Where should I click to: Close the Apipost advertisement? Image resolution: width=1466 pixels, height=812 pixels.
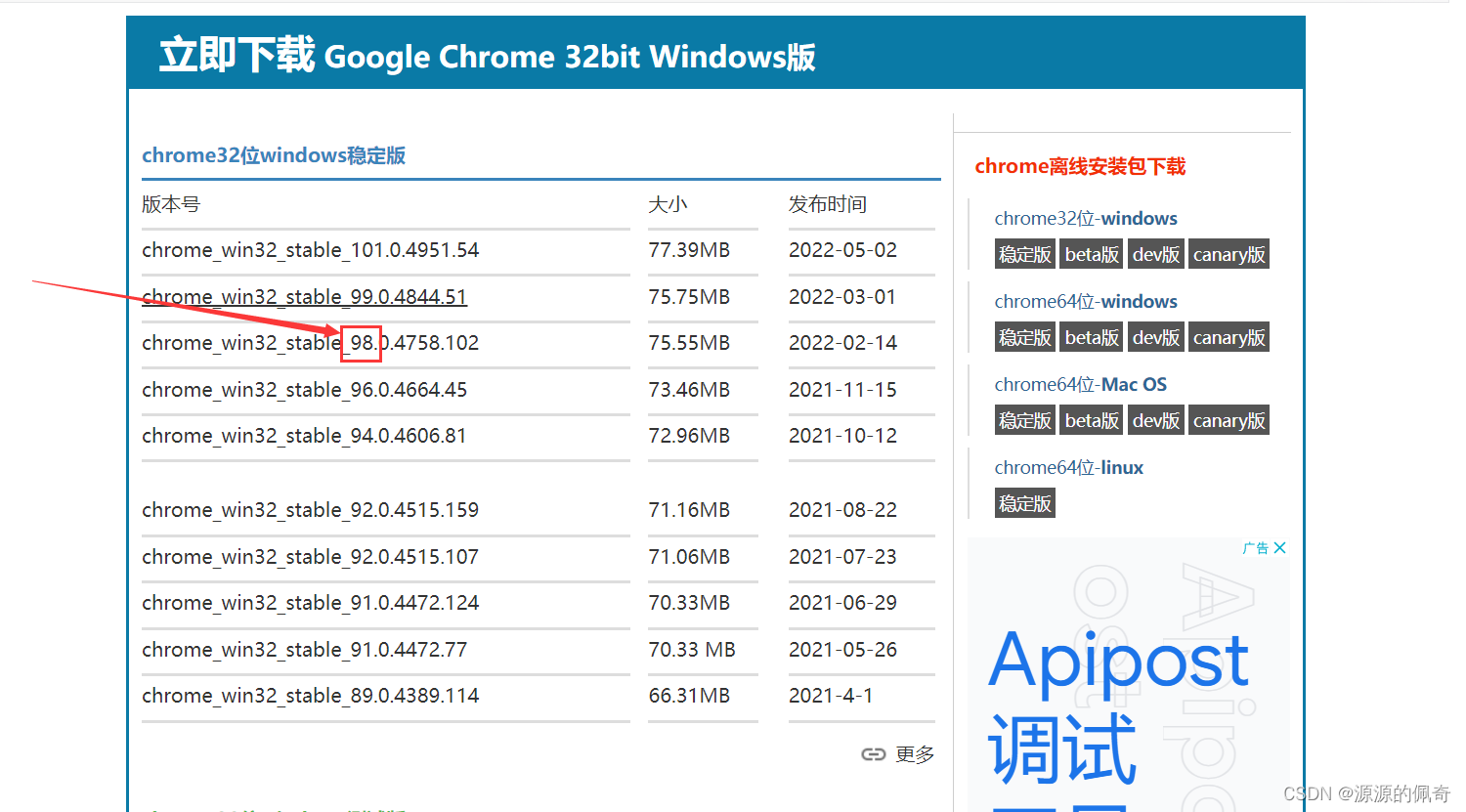[x=1280, y=547]
